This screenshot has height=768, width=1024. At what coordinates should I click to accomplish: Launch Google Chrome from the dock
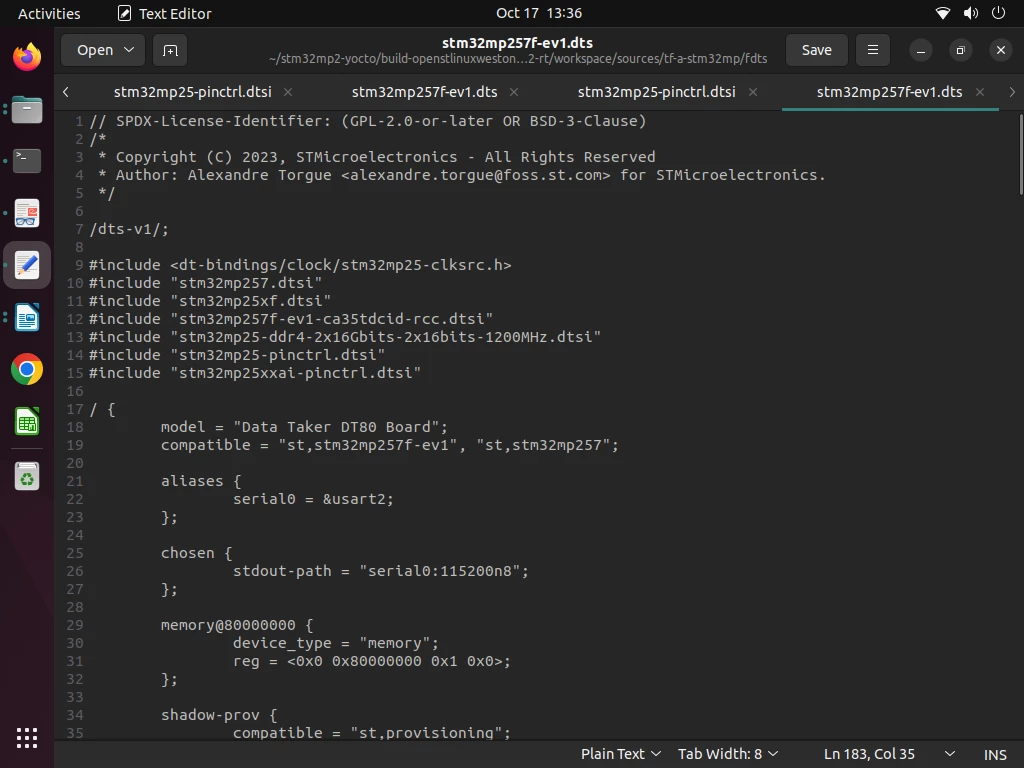click(x=27, y=370)
